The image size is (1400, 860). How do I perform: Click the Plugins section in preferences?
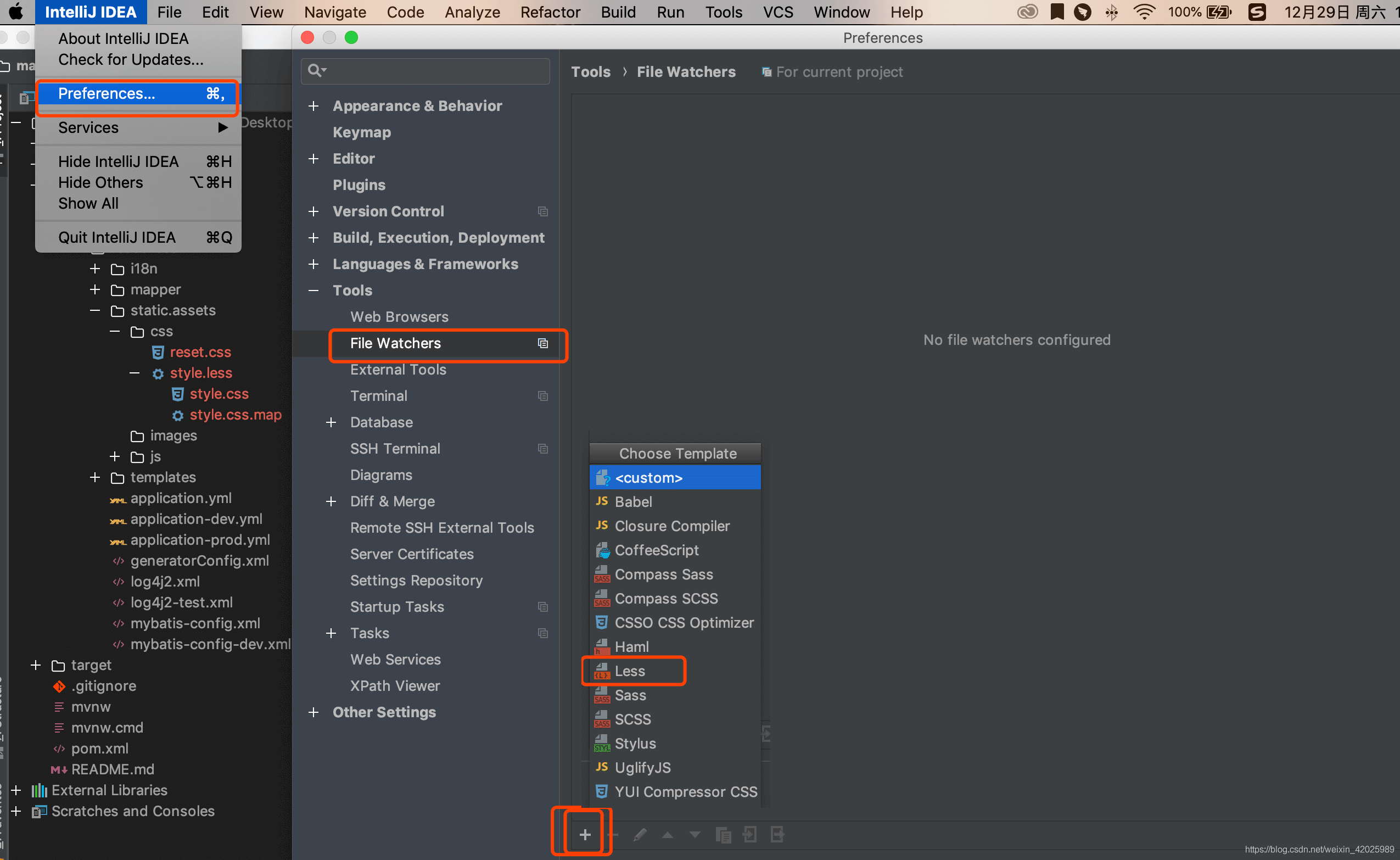tap(359, 184)
